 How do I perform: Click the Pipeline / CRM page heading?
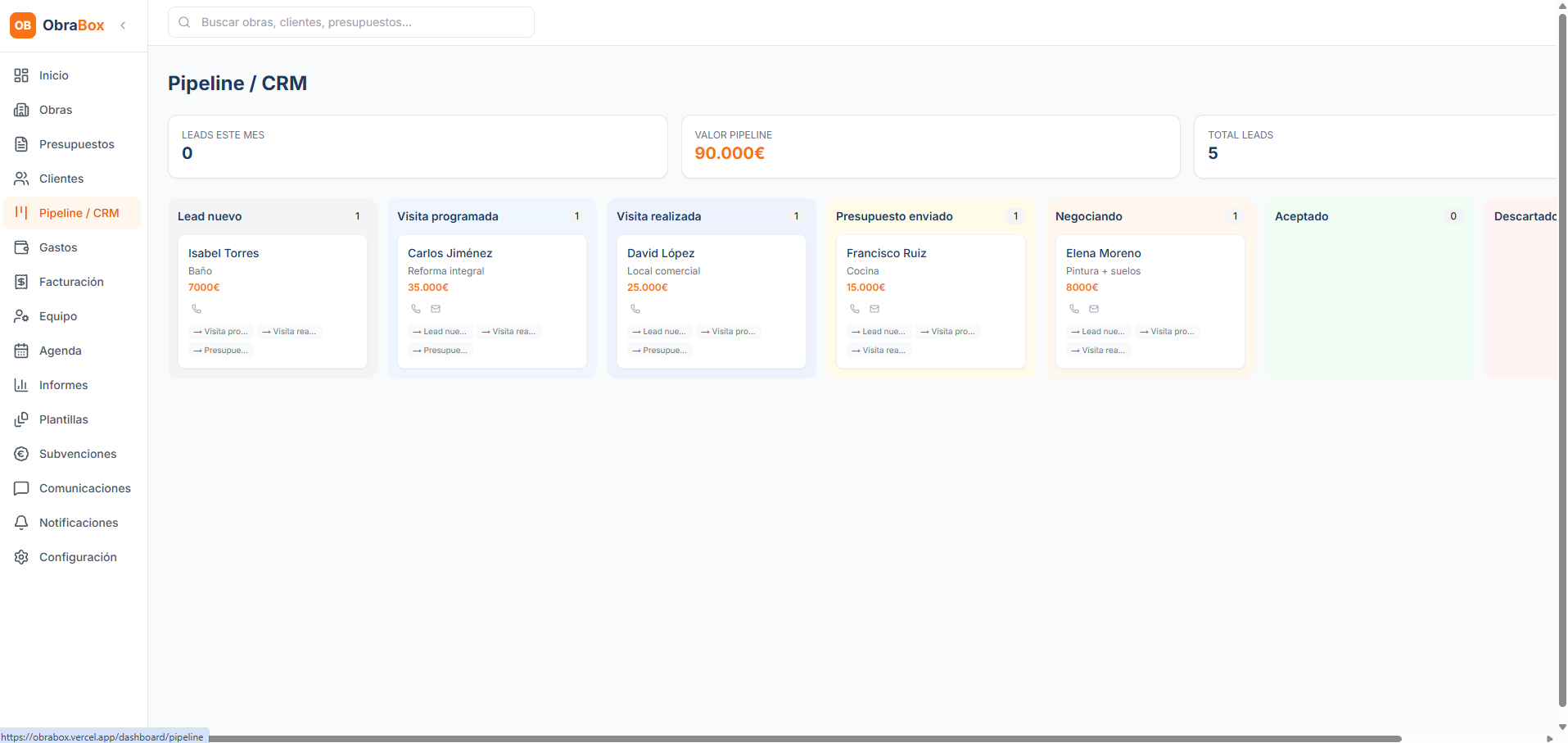[x=237, y=84]
